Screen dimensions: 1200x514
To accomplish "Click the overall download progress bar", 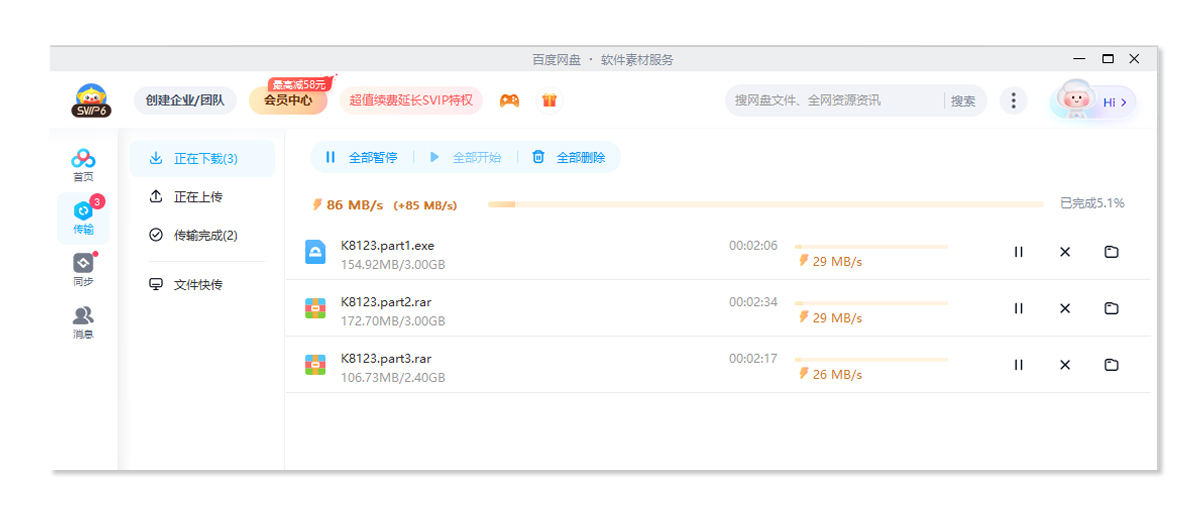I will pyautogui.click(x=765, y=204).
